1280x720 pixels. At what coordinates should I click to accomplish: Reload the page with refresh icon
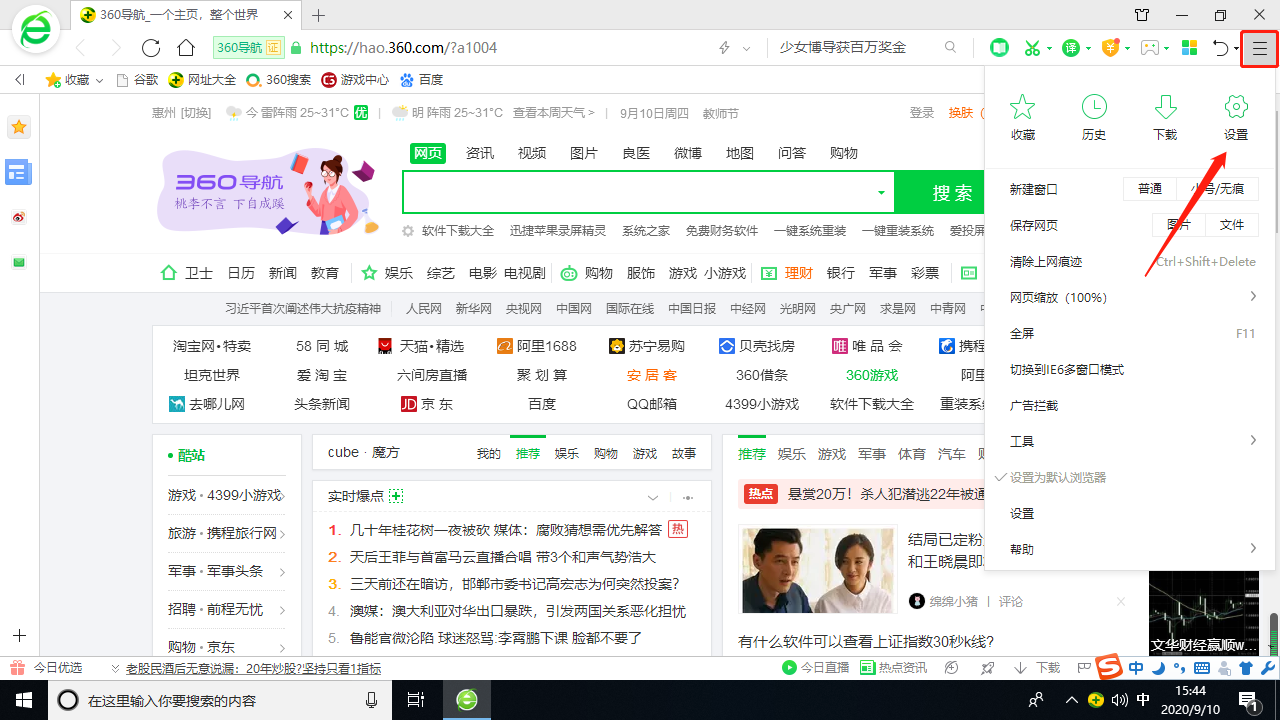pos(151,48)
